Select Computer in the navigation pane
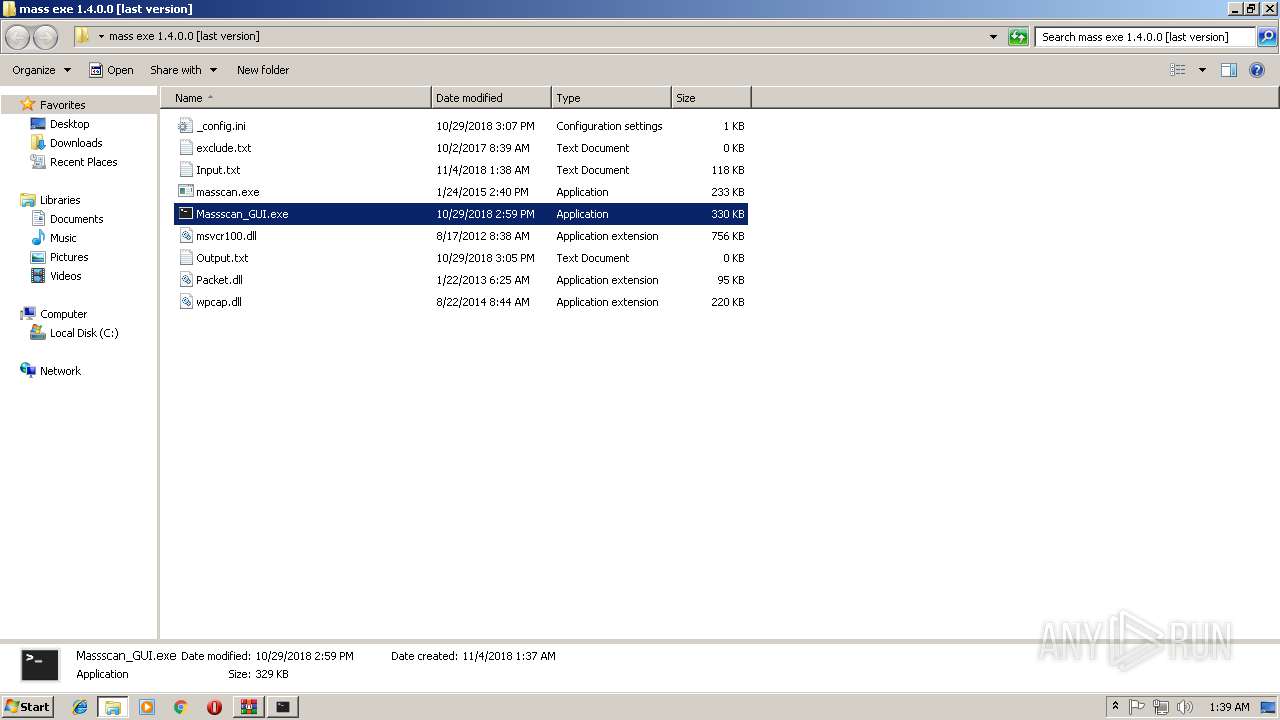The width and height of the screenshot is (1280, 720). click(63, 314)
